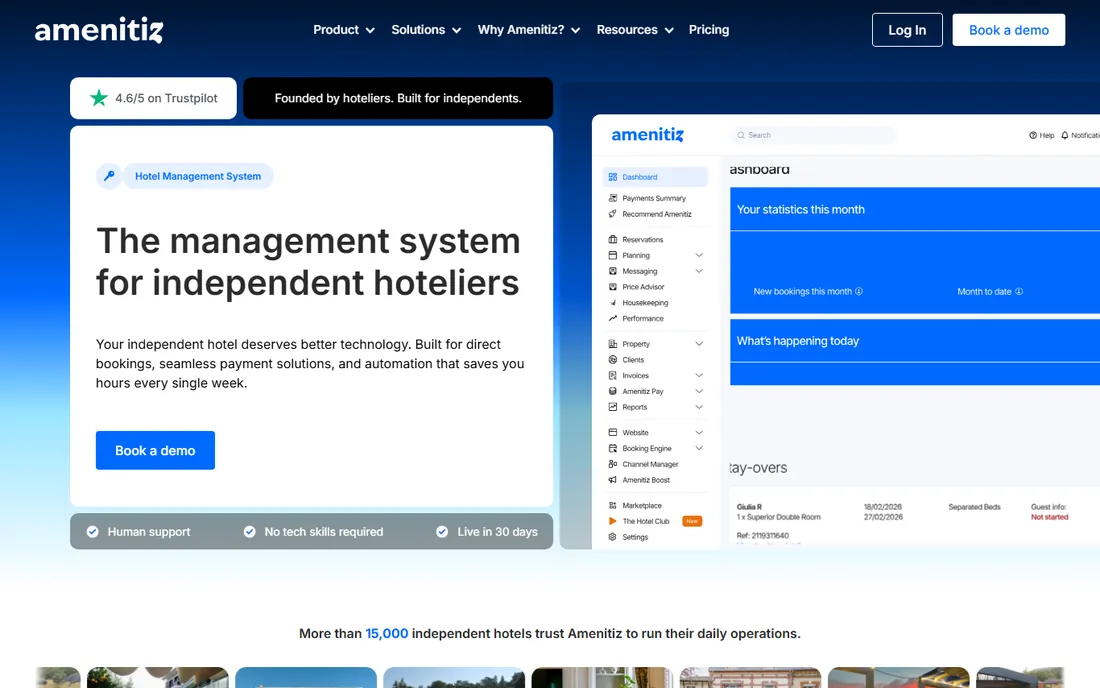Click the Help question mark icon

(x=1033, y=135)
